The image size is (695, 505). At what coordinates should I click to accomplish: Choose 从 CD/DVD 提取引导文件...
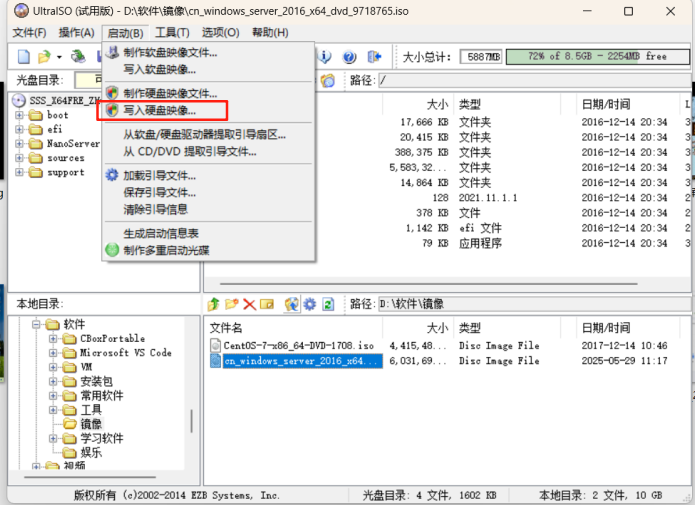click(x=208, y=151)
